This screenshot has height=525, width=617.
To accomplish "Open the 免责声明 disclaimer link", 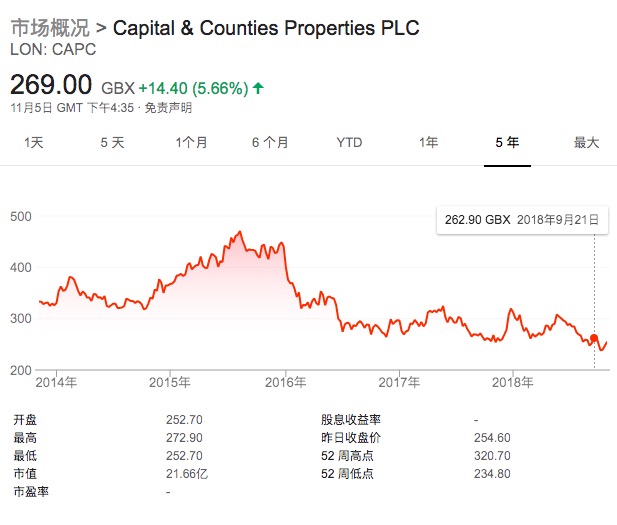I will click(x=169, y=108).
